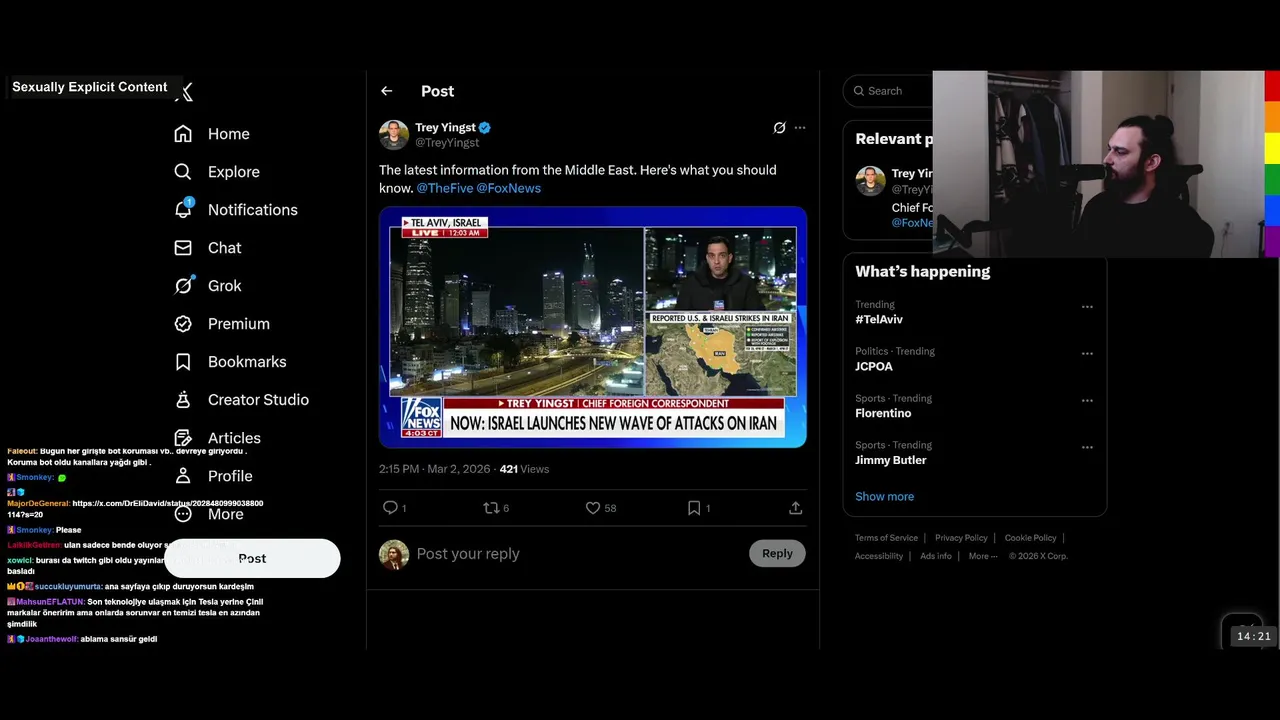Click the reply comment icon
The height and width of the screenshot is (720, 1280).
tap(390, 508)
